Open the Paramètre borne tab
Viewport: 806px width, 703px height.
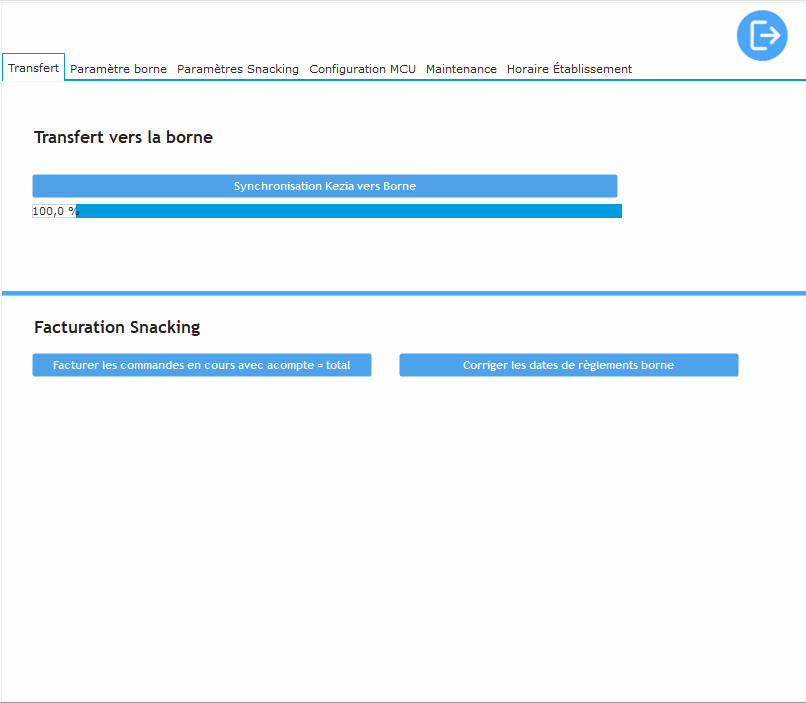tap(118, 69)
